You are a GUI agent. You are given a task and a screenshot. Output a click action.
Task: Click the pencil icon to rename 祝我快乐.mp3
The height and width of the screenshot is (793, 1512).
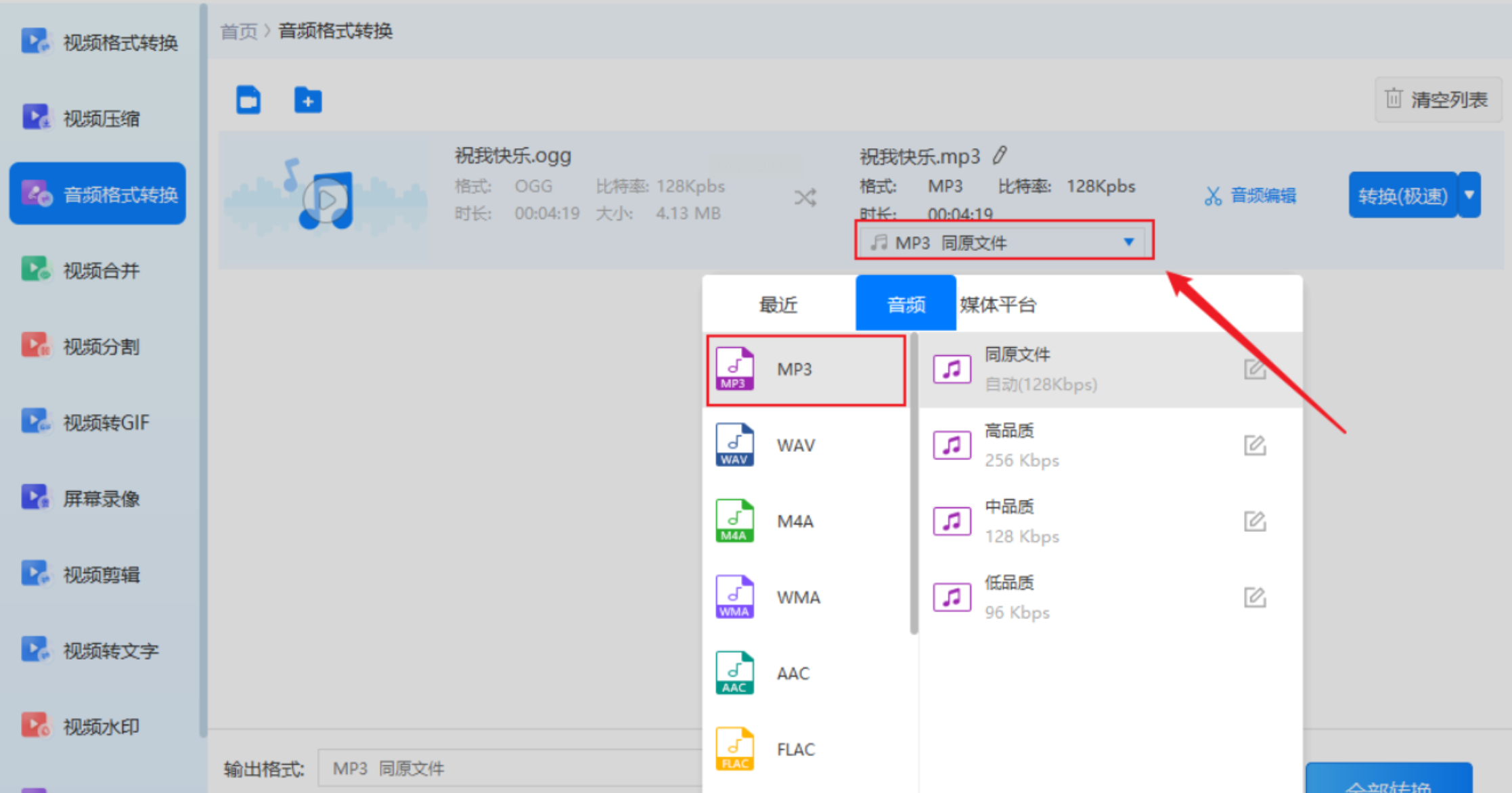click(x=1000, y=156)
